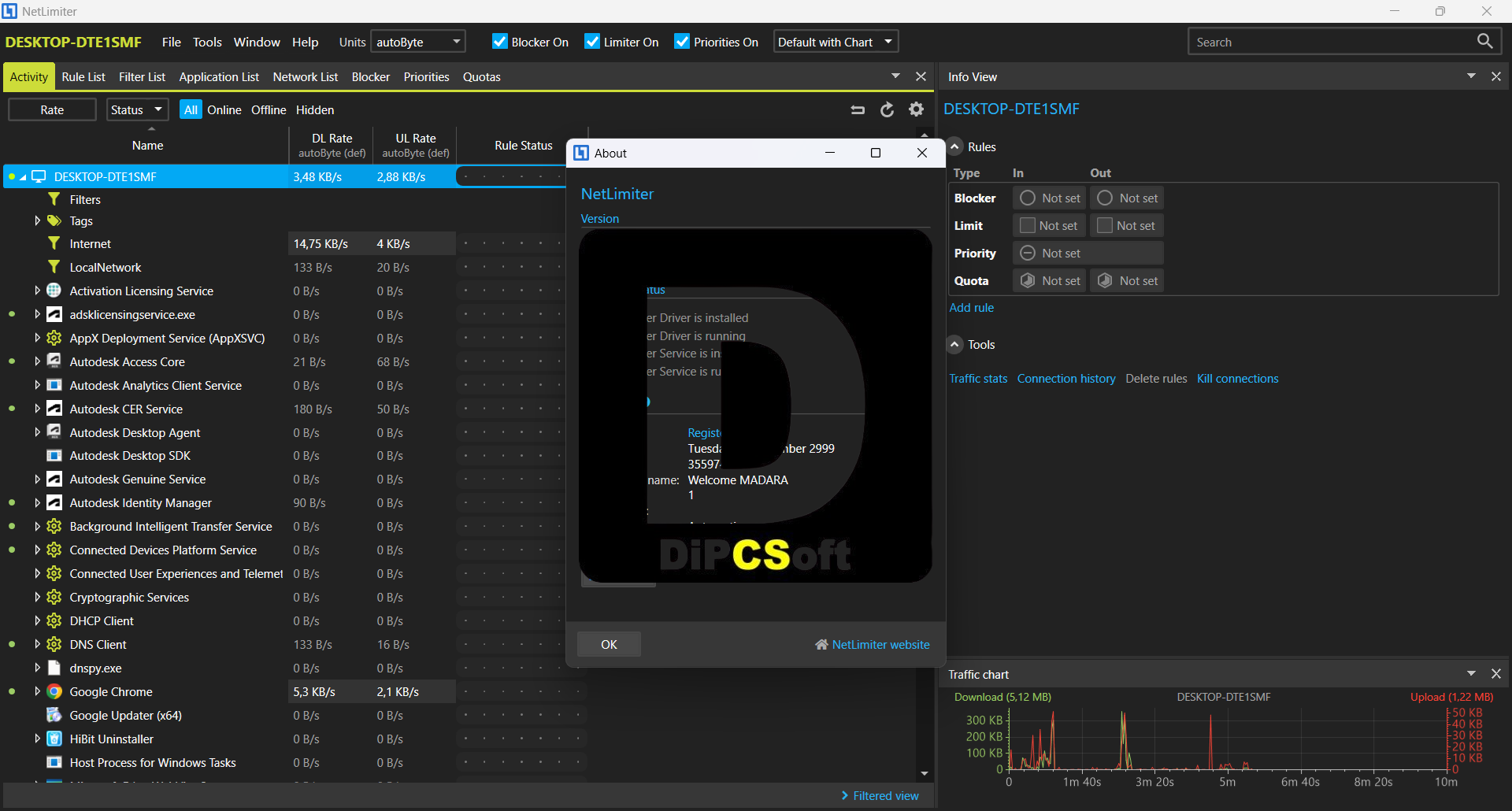Click the About dialog NetLimiter logo icon
Viewport: 1512px width, 811px height.
coord(581,153)
